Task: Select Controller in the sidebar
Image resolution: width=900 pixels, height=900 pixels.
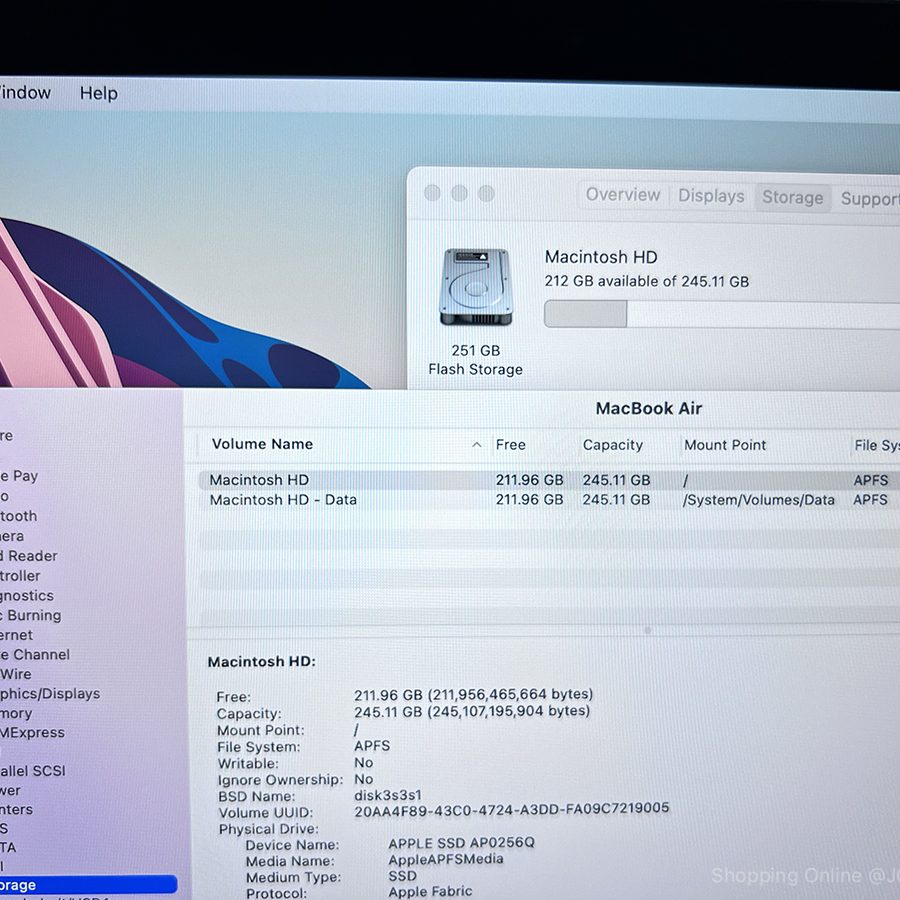Action: (x=20, y=576)
